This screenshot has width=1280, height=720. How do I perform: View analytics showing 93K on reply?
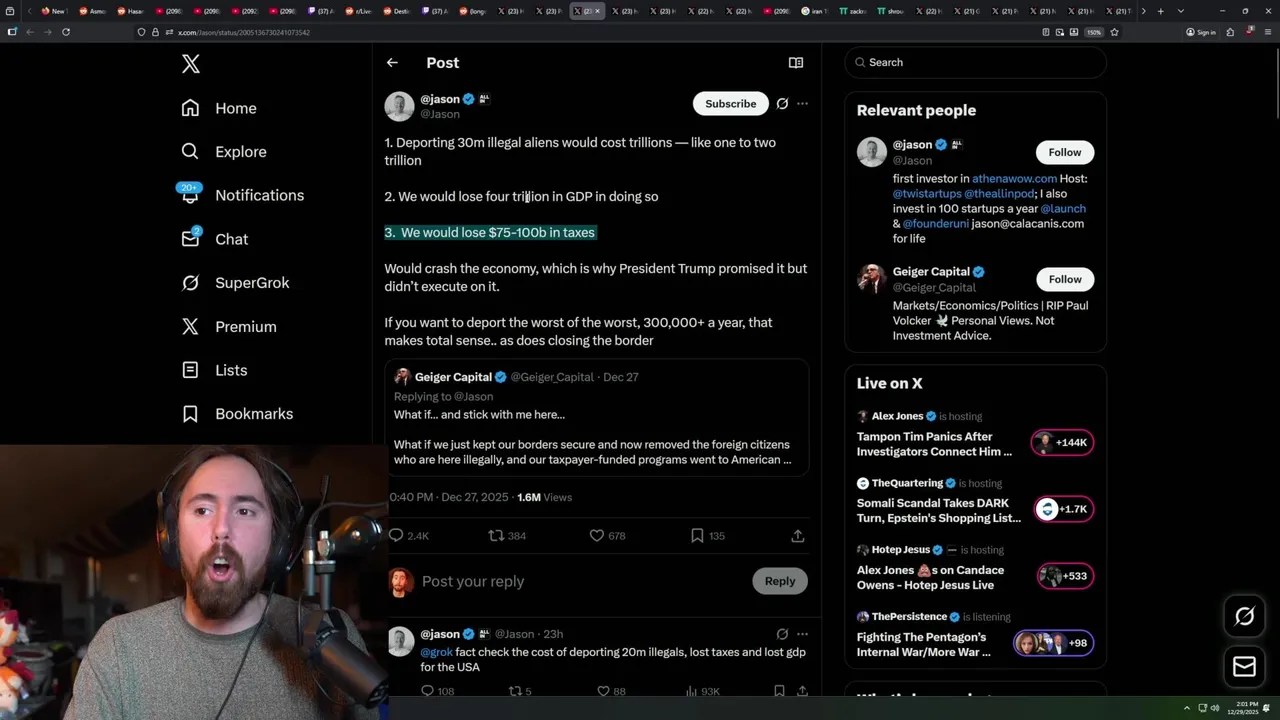pyautogui.click(x=703, y=691)
